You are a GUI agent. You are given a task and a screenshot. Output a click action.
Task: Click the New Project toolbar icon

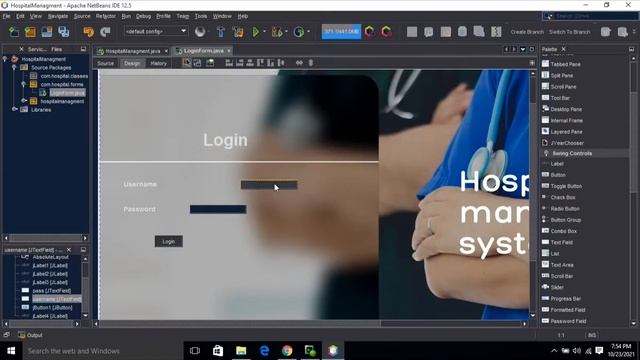coord(30,32)
